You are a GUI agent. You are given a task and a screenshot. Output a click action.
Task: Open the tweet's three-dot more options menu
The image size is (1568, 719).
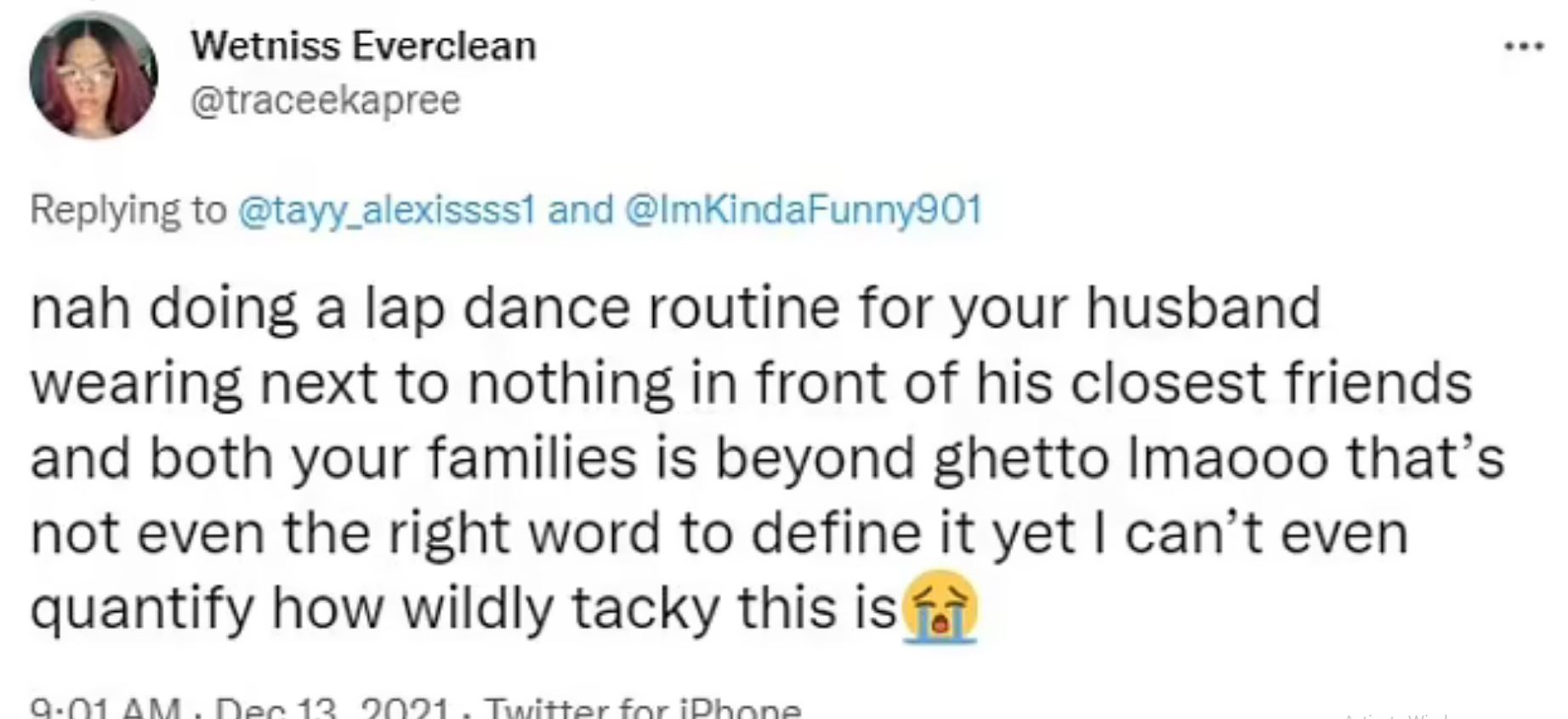[x=1524, y=47]
